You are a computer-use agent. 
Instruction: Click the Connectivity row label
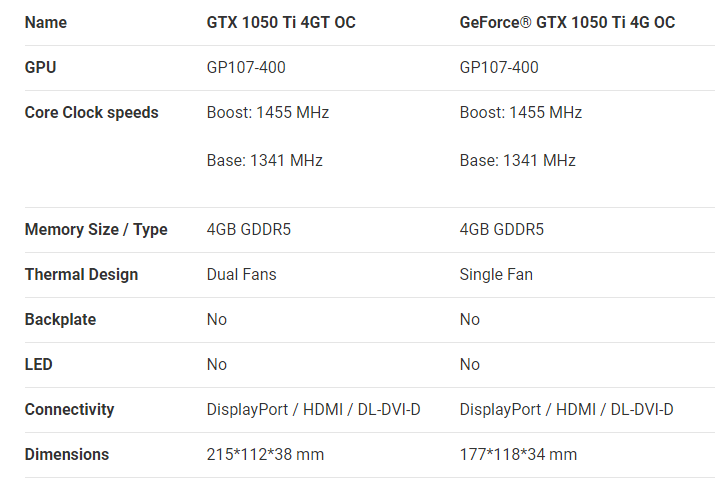tap(69, 409)
